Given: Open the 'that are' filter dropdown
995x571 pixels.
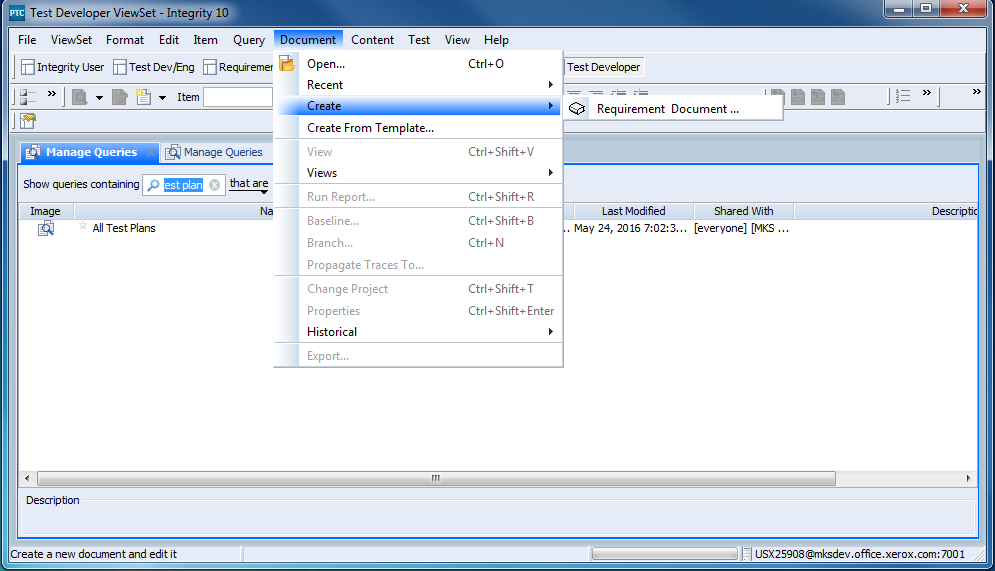Looking at the screenshot, I should [249, 184].
